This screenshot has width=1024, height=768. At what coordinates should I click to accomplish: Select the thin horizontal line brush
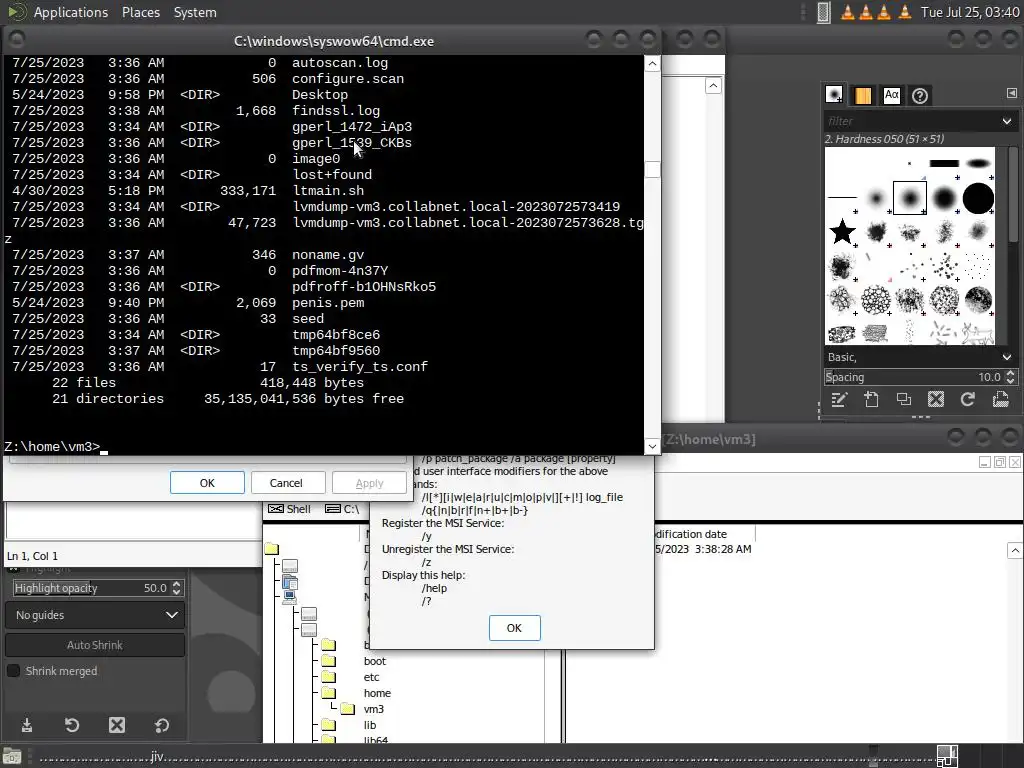point(842,197)
